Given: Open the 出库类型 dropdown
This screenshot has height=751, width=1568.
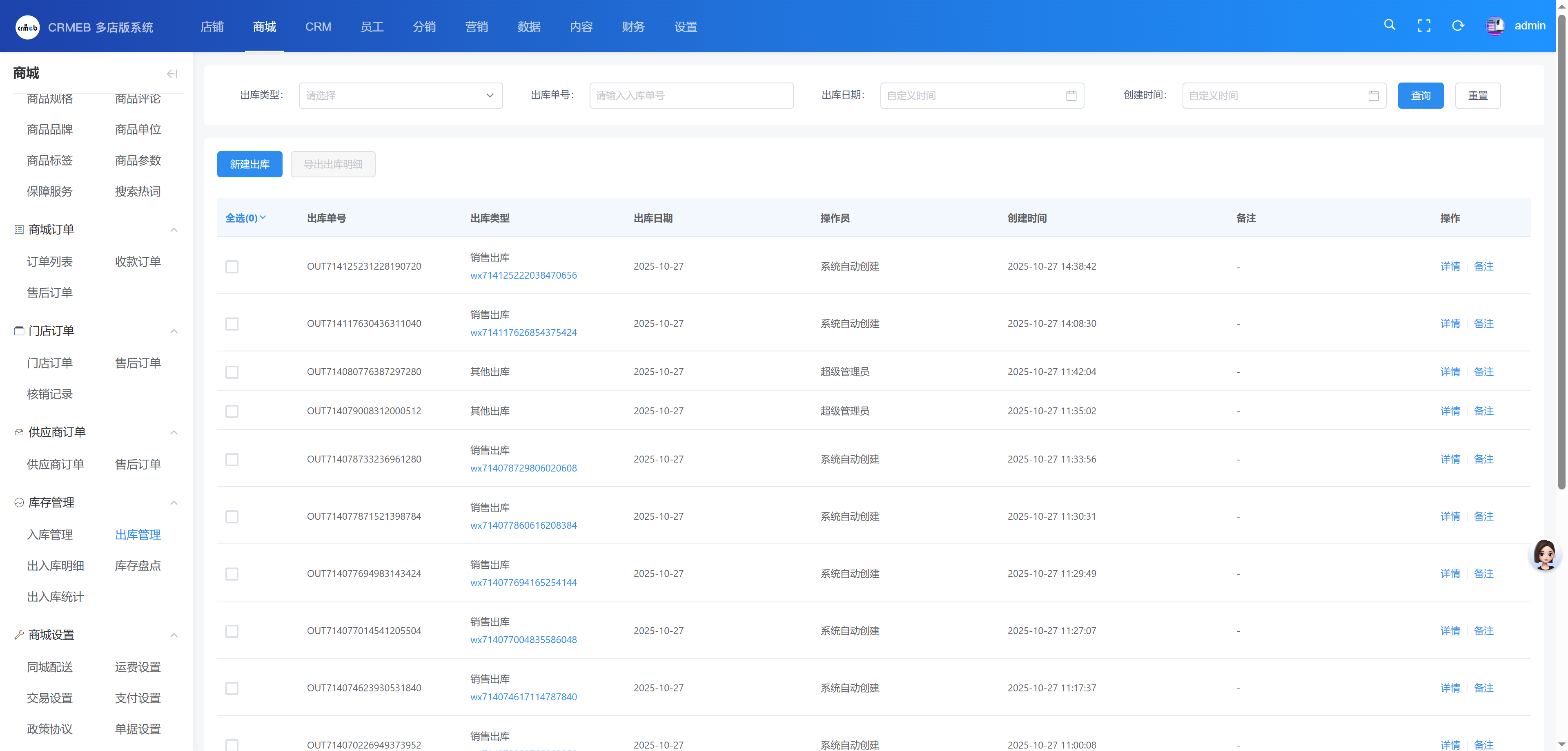Looking at the screenshot, I should click(401, 96).
